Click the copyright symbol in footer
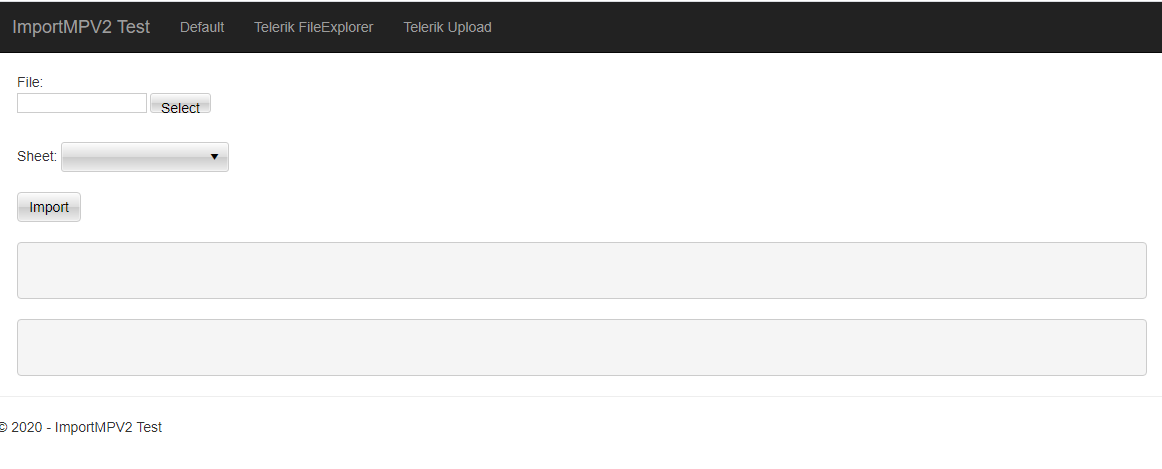This screenshot has width=1162, height=469. 4,427
